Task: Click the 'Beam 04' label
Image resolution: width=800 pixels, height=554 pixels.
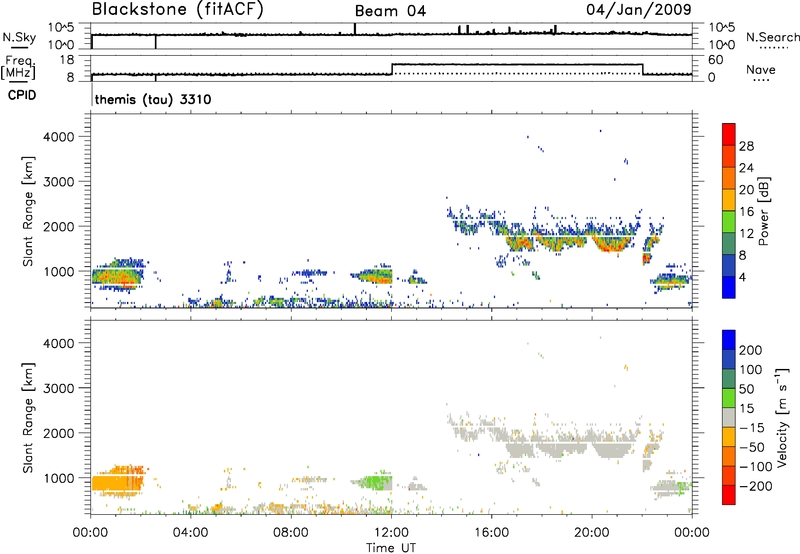Action: coord(390,11)
